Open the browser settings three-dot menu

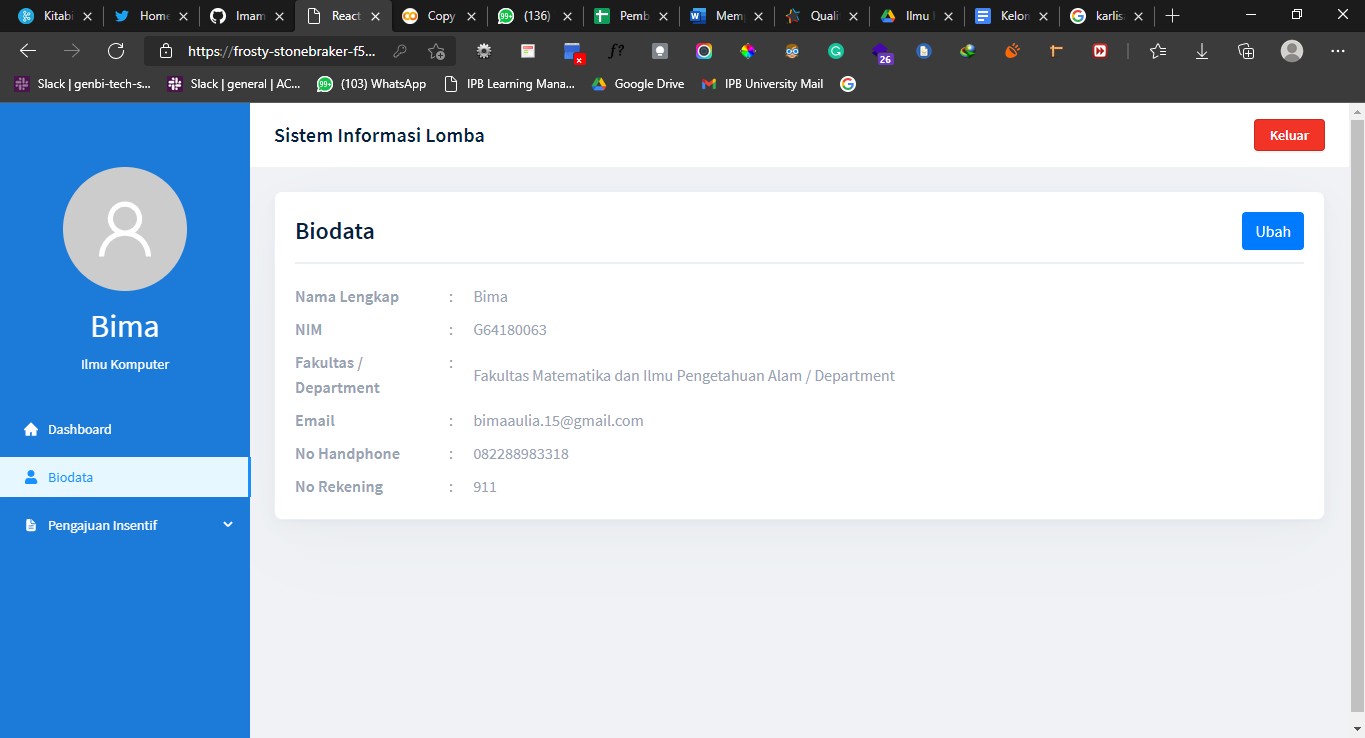pyautogui.click(x=1338, y=50)
